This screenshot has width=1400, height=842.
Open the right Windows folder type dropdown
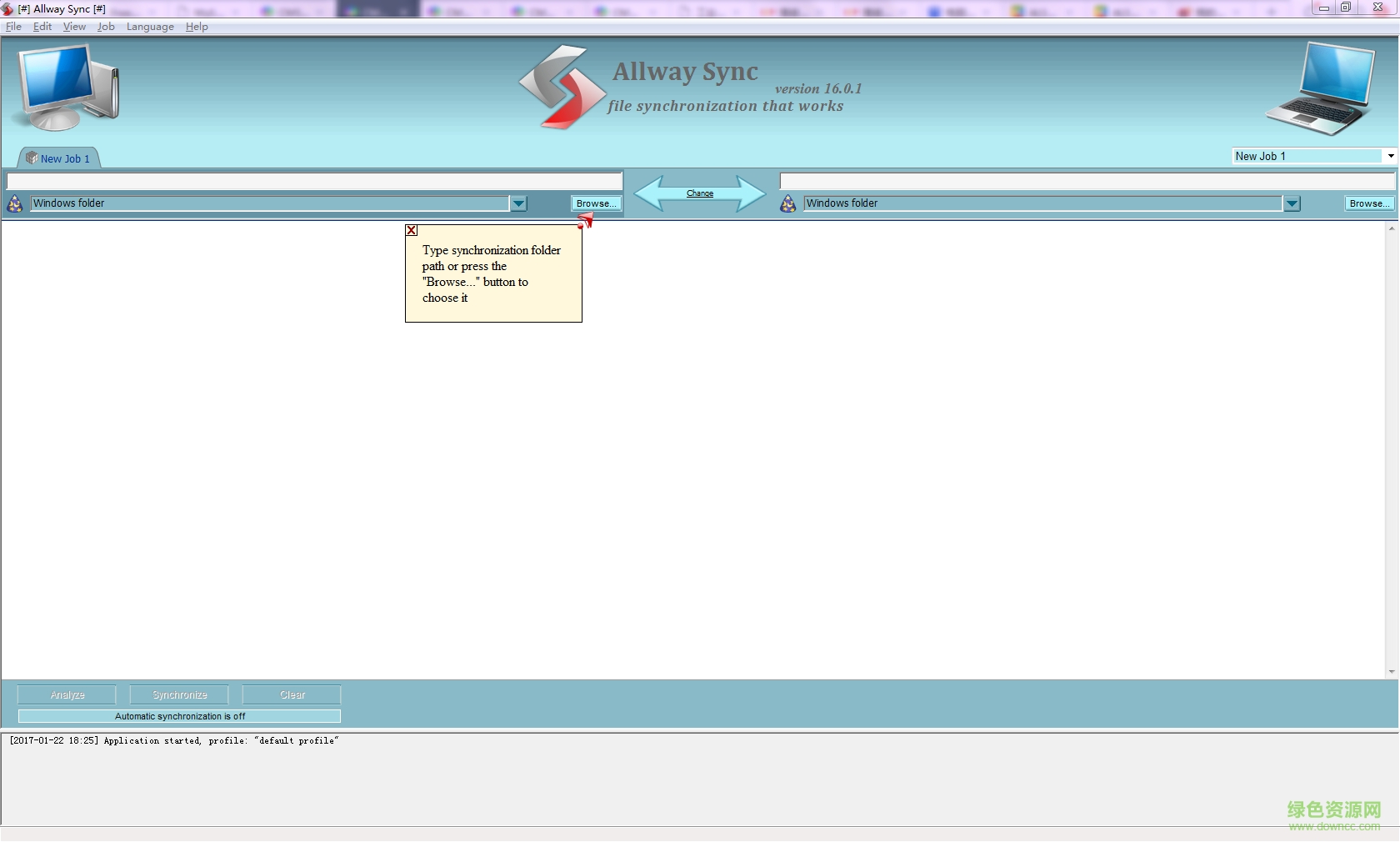tap(1292, 203)
